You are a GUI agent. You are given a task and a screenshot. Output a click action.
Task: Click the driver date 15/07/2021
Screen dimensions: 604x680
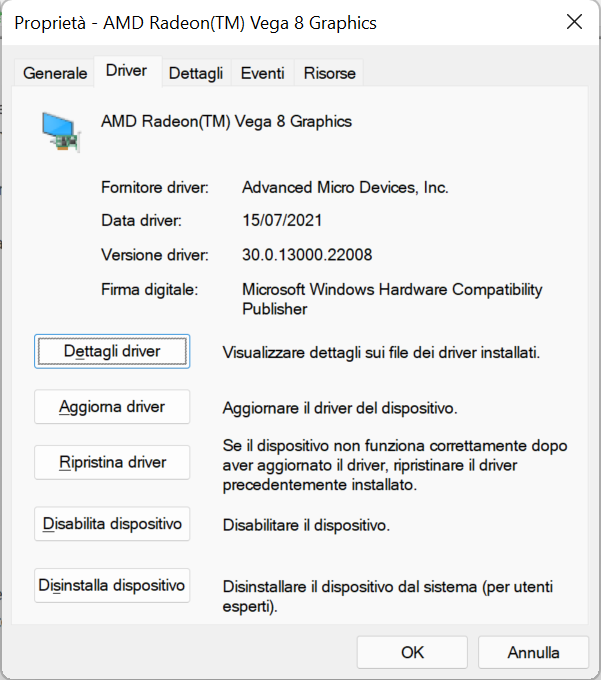(282, 220)
